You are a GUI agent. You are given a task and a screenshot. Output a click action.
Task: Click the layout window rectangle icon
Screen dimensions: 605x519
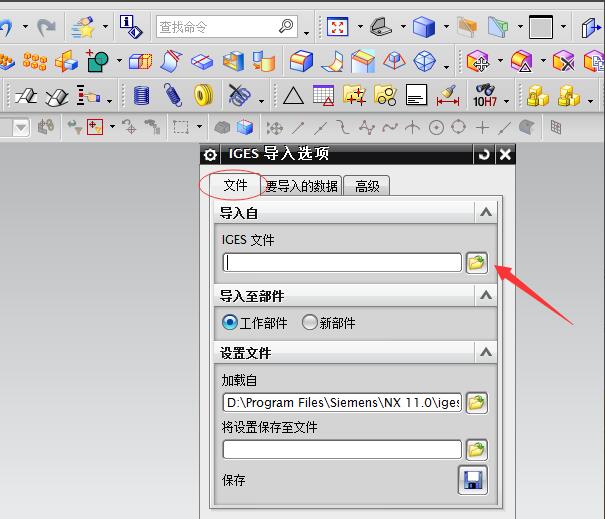tap(541, 27)
